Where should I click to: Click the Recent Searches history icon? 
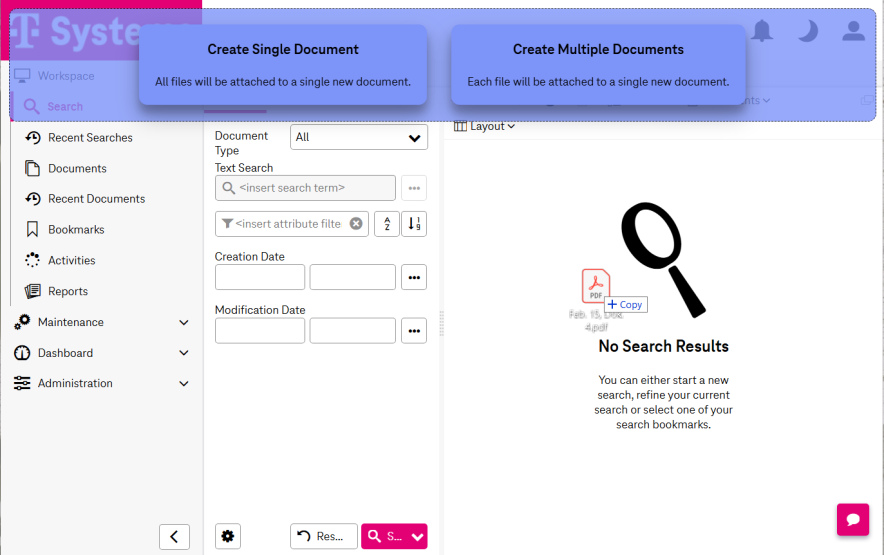33,138
